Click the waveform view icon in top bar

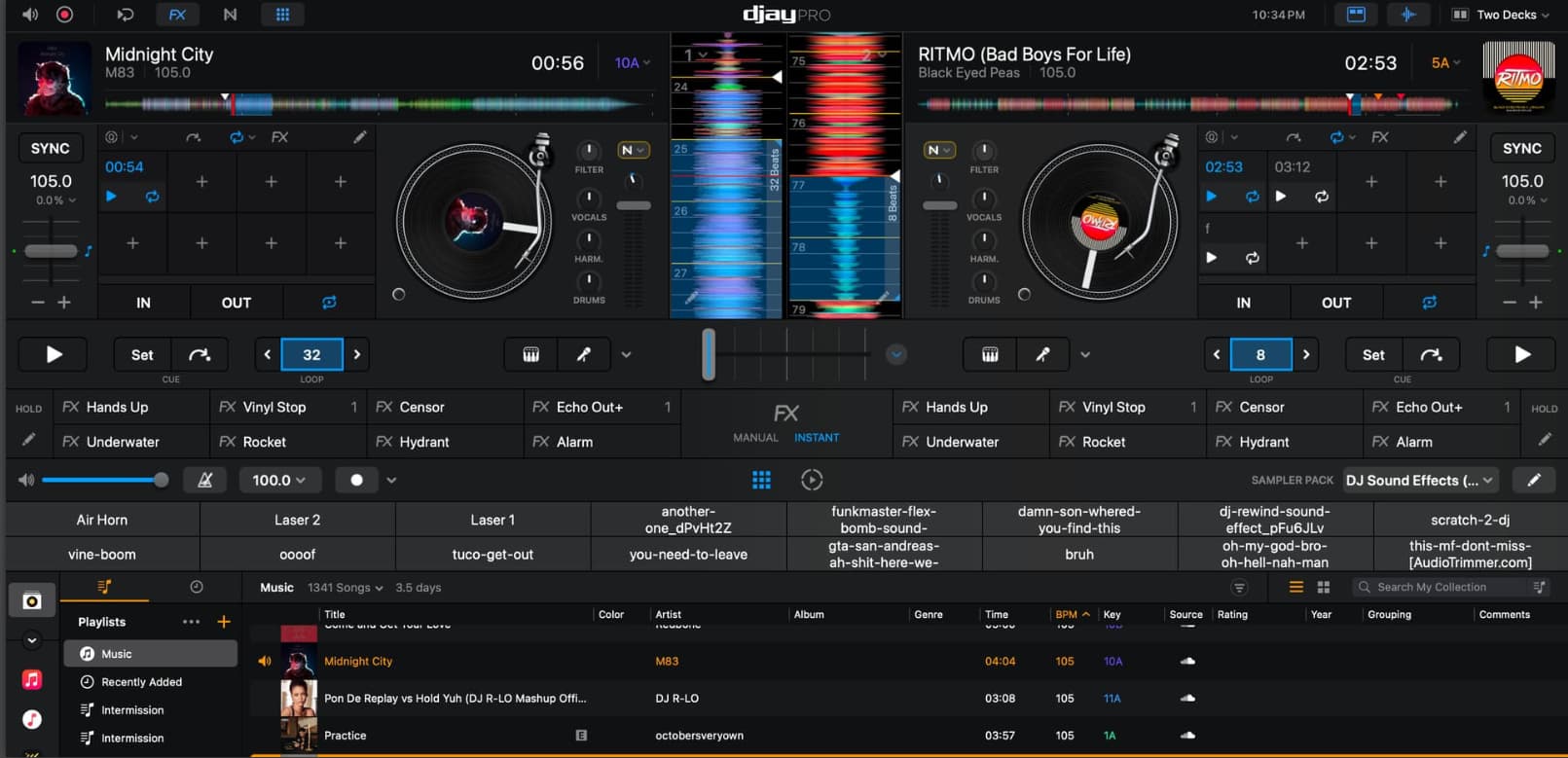[1407, 15]
